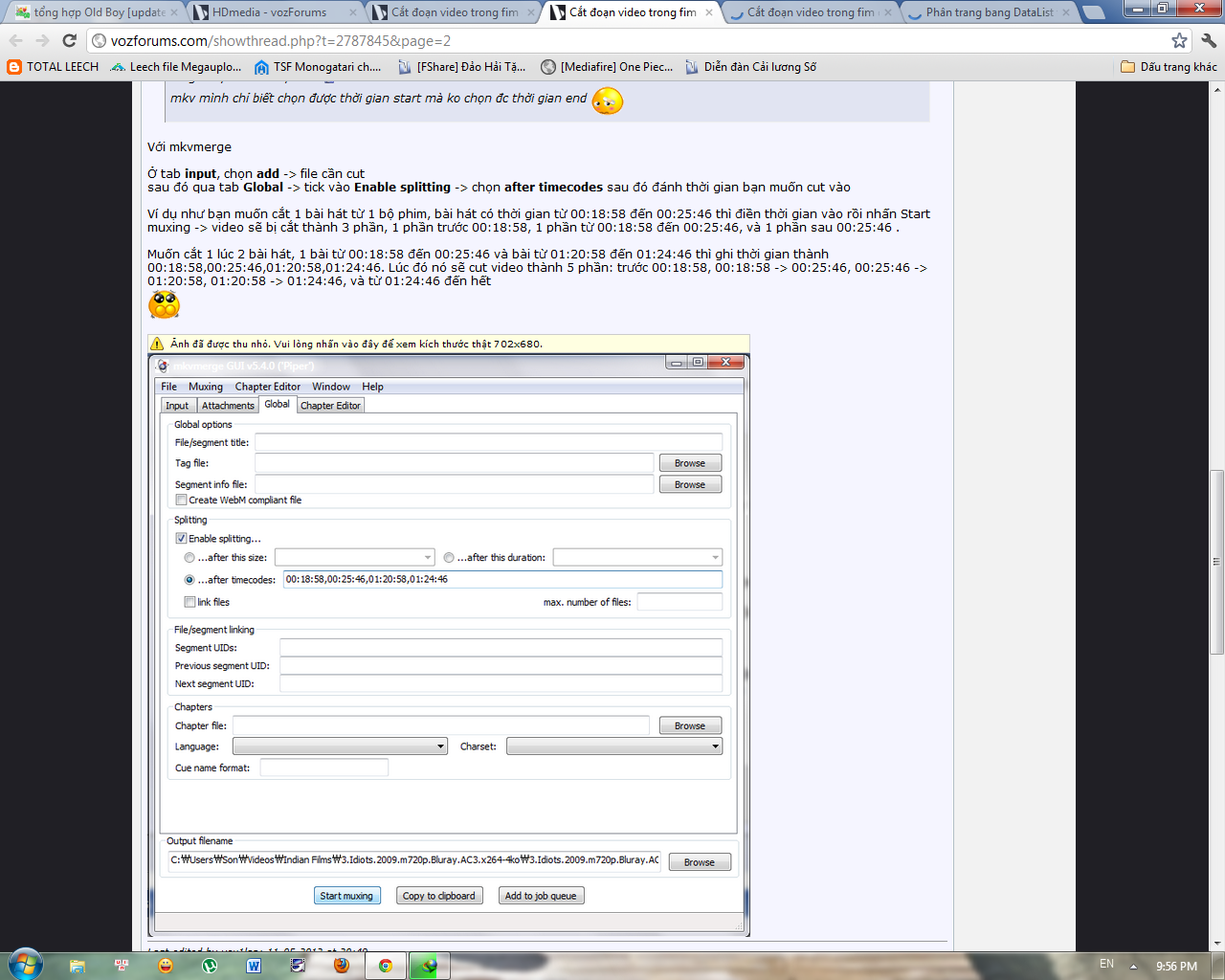Image resolution: width=1225 pixels, height=980 pixels.
Task: Open Microsoft Word from the taskbar
Action: [x=254, y=966]
